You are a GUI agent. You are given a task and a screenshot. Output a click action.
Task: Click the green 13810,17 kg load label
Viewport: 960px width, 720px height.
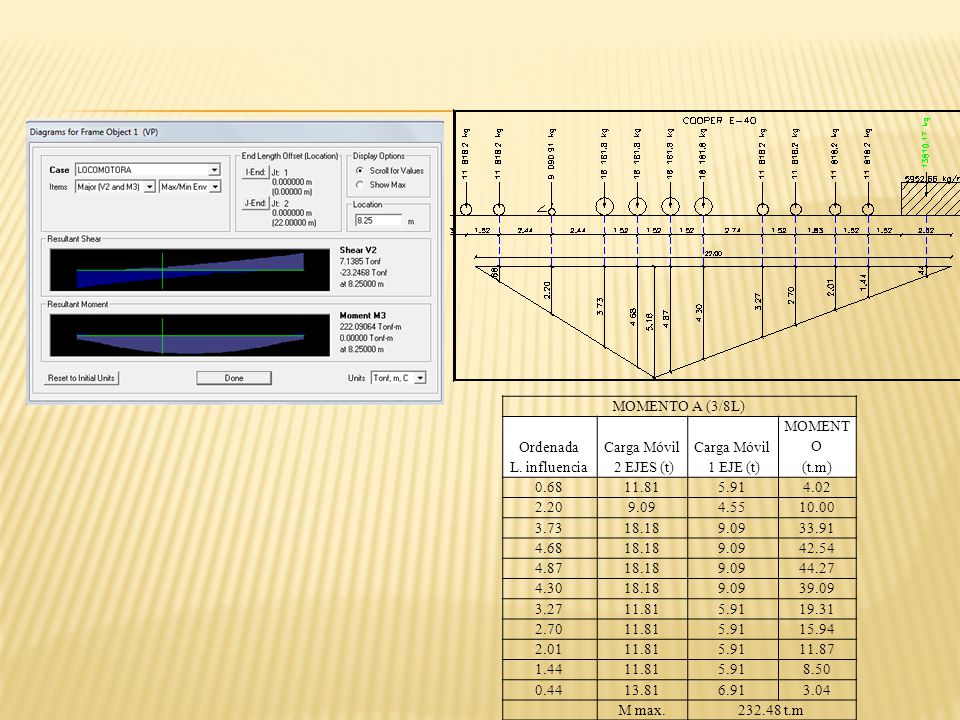coord(926,141)
